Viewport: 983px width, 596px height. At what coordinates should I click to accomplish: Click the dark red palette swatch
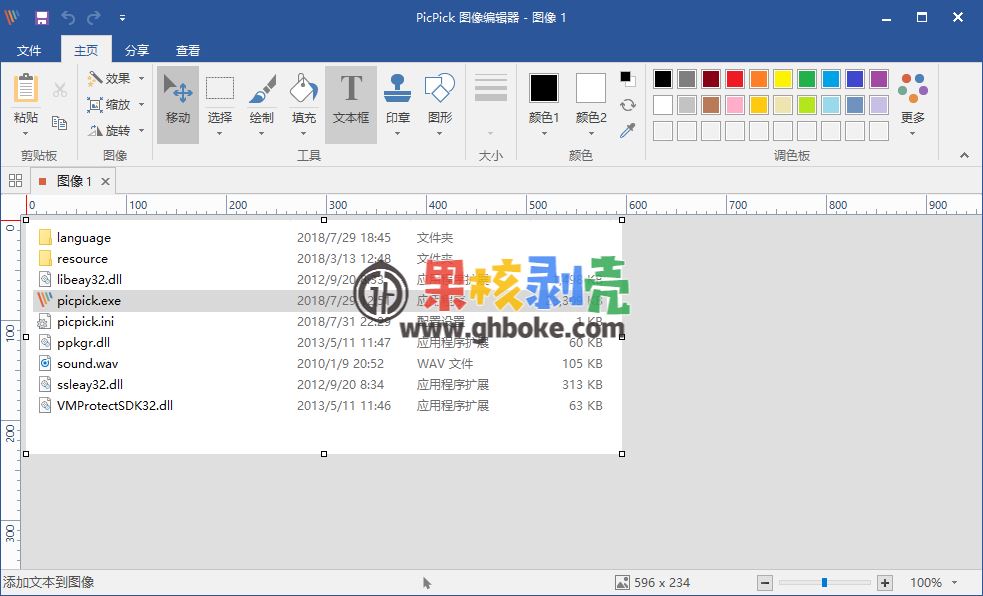coord(711,79)
